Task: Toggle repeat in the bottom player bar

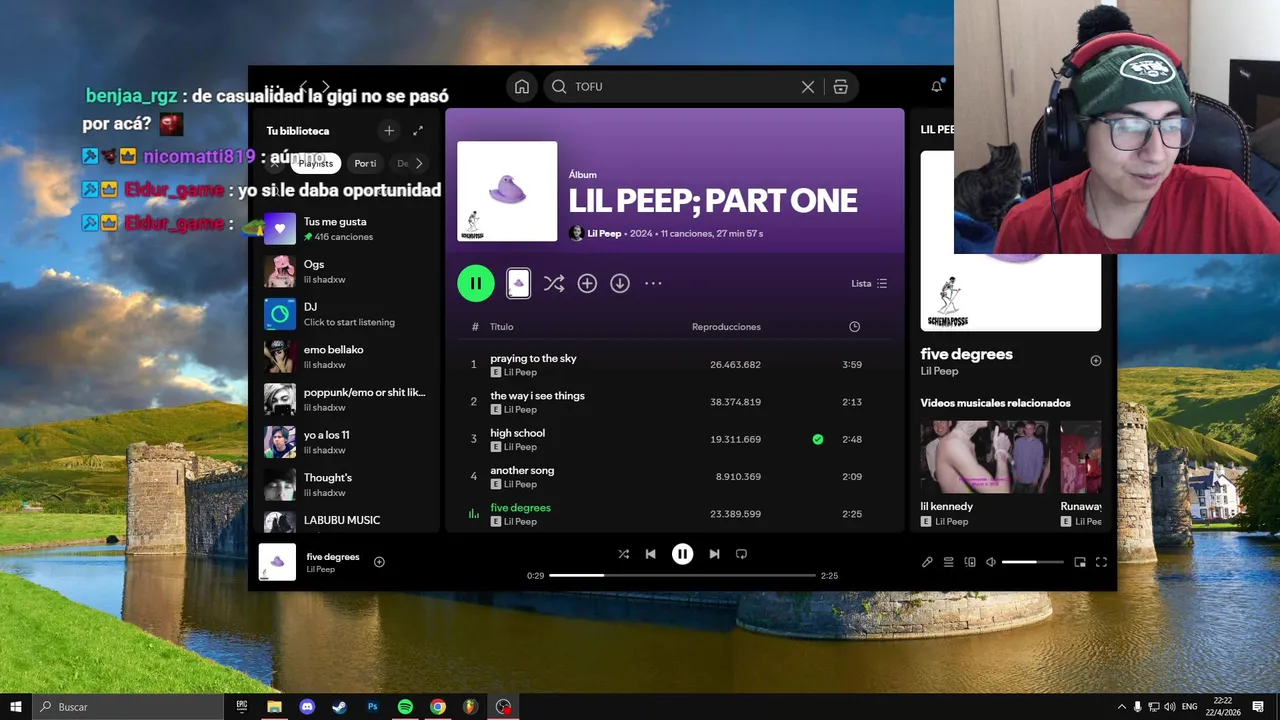Action: [741, 554]
